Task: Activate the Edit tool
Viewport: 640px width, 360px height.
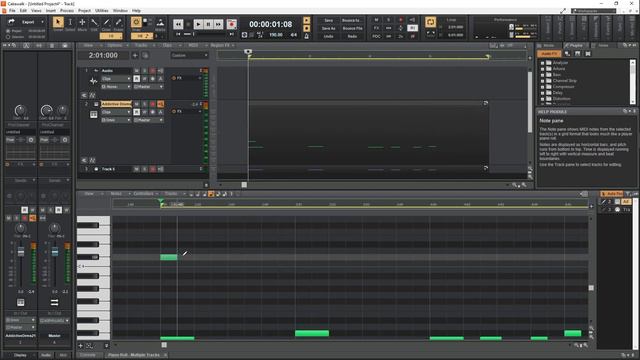Action: coord(94,22)
